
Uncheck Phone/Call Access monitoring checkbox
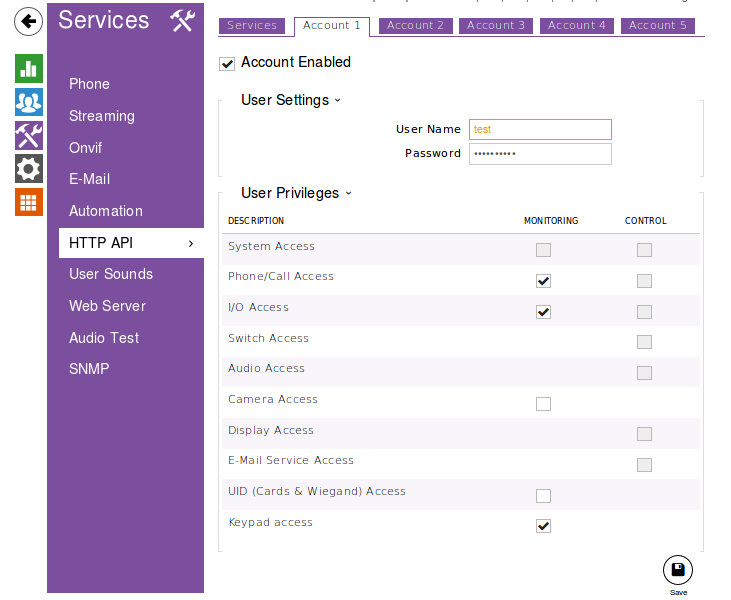543,281
